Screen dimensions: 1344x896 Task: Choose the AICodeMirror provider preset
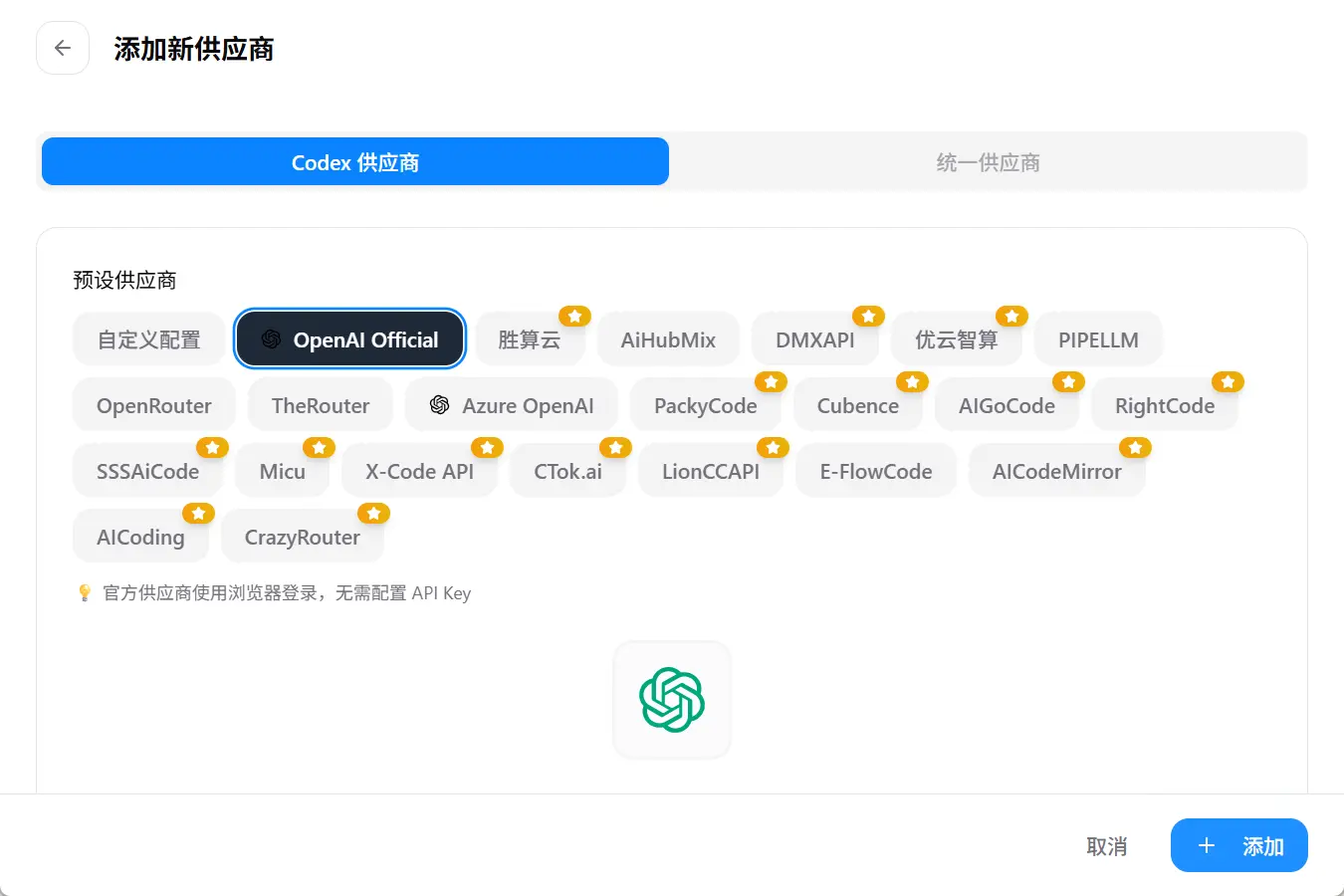(x=1056, y=472)
